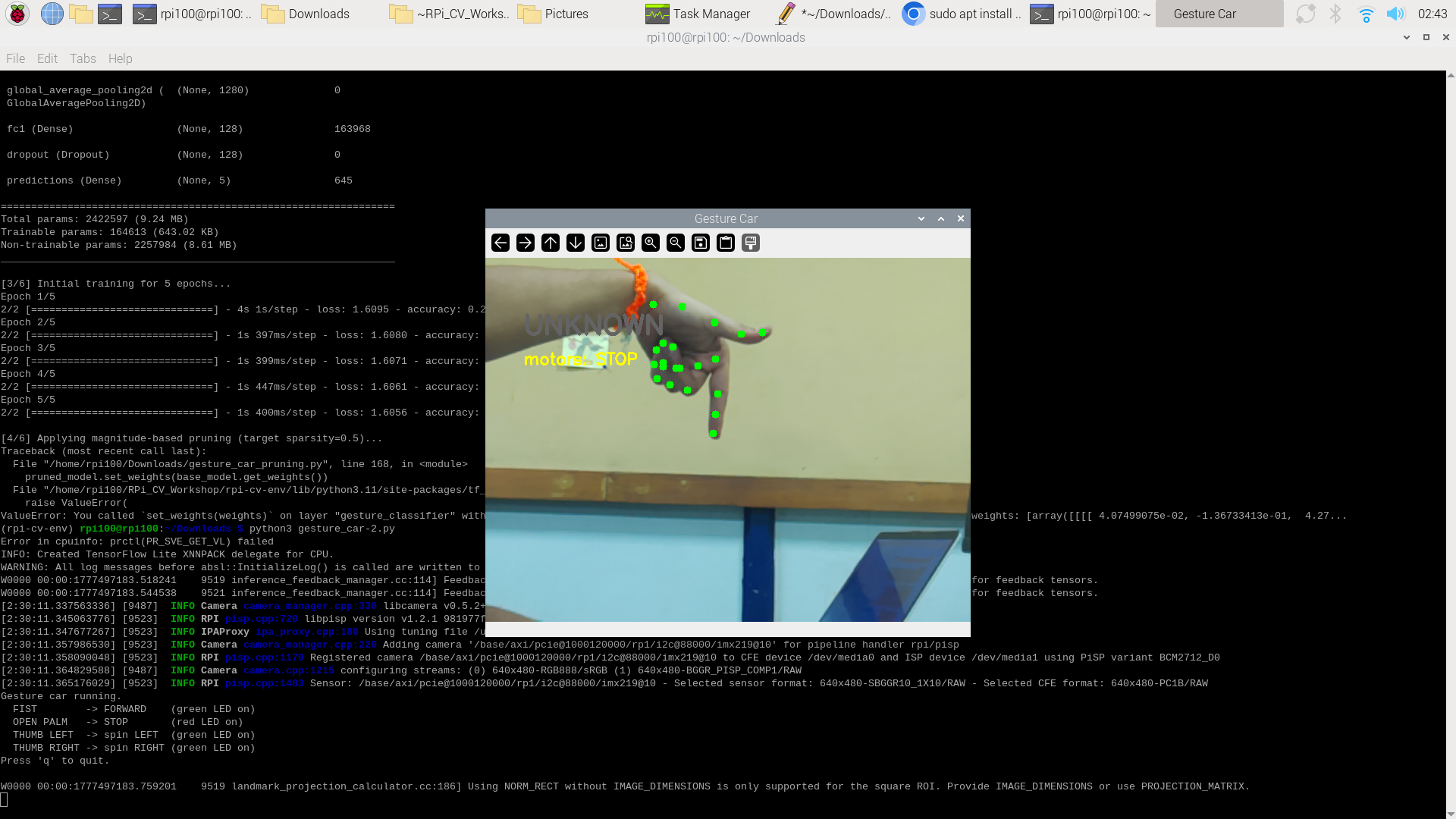Image resolution: width=1456 pixels, height=819 pixels.
Task: Click "OPEN PALM -> STOP" line
Action: [127, 722]
